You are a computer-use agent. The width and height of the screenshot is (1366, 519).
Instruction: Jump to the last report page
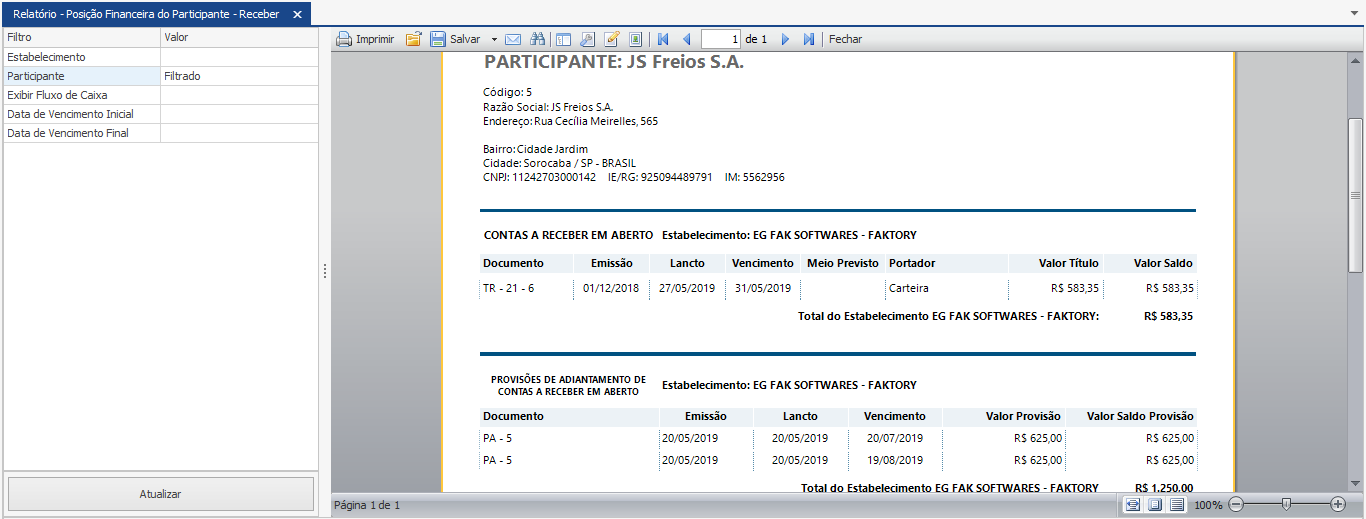[809, 39]
